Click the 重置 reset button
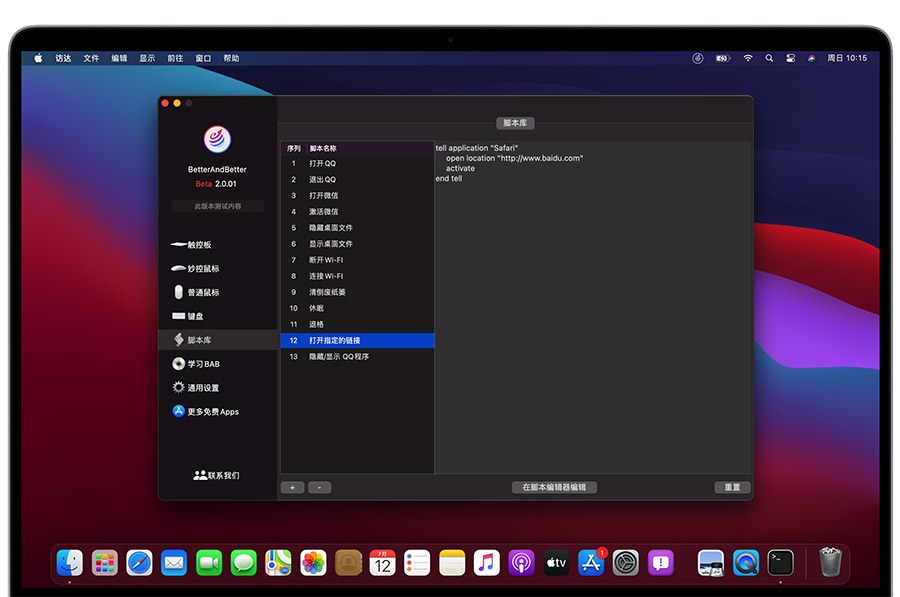 point(732,487)
